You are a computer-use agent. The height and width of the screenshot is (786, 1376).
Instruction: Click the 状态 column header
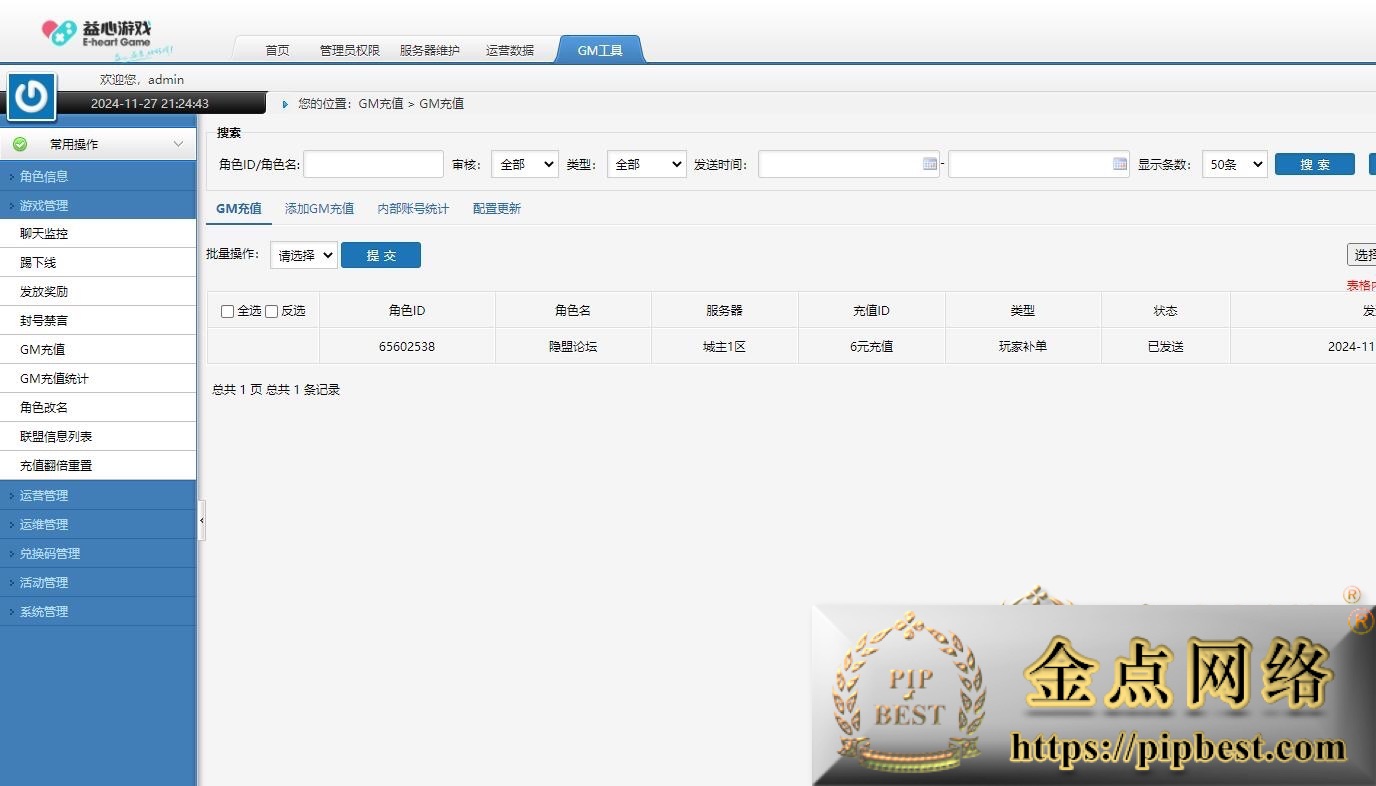tap(1165, 310)
